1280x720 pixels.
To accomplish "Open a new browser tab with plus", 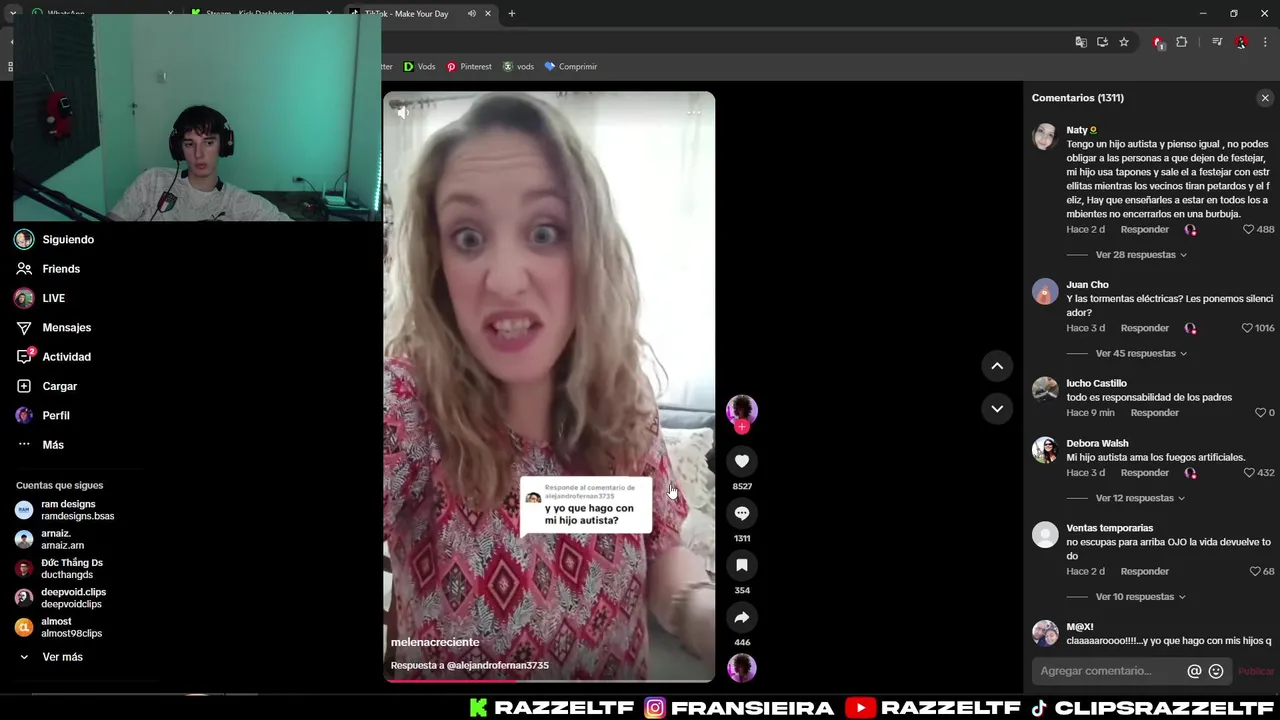I will pyautogui.click(x=511, y=14).
